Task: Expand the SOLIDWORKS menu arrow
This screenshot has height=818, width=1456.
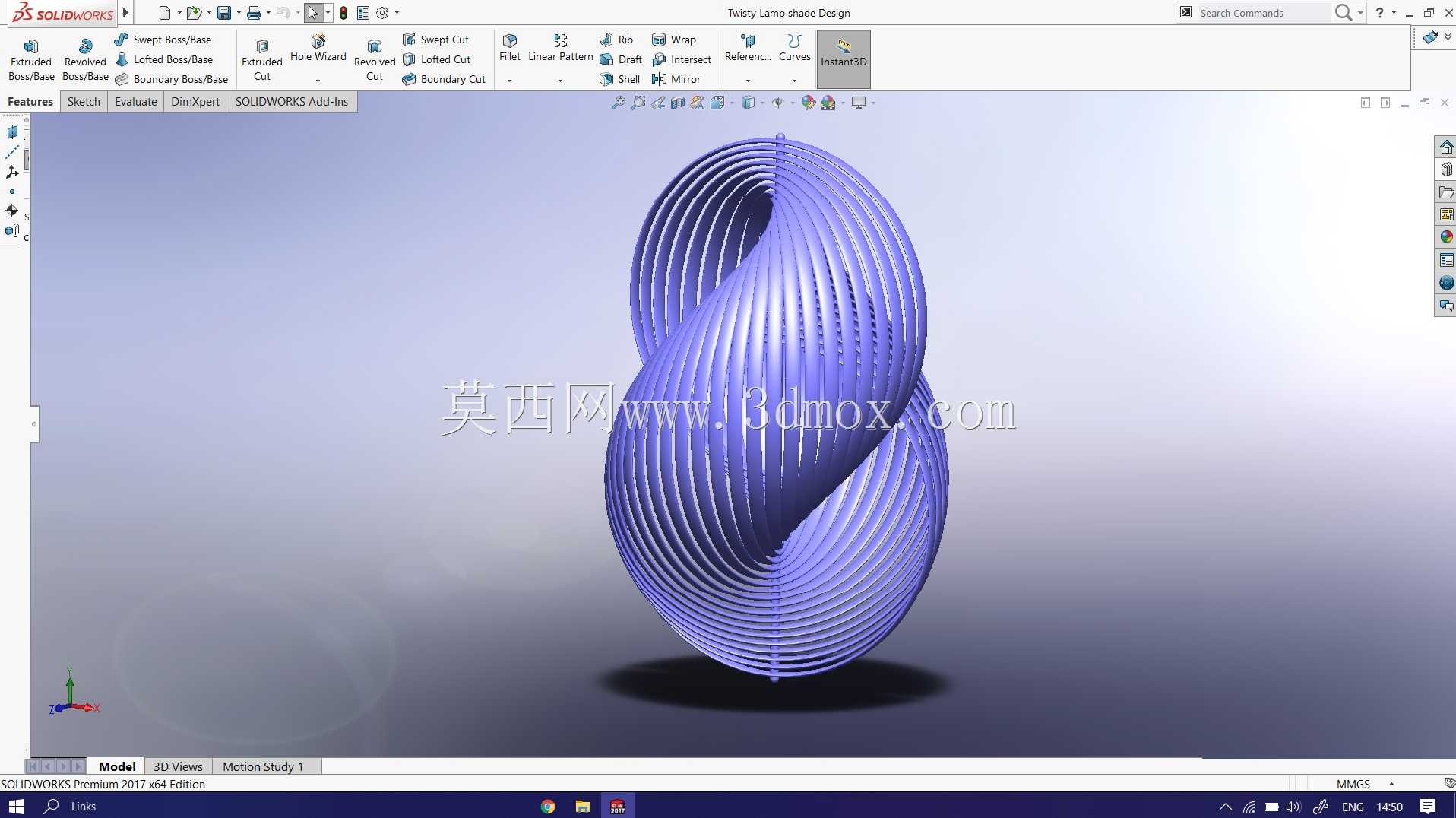Action: click(x=125, y=13)
